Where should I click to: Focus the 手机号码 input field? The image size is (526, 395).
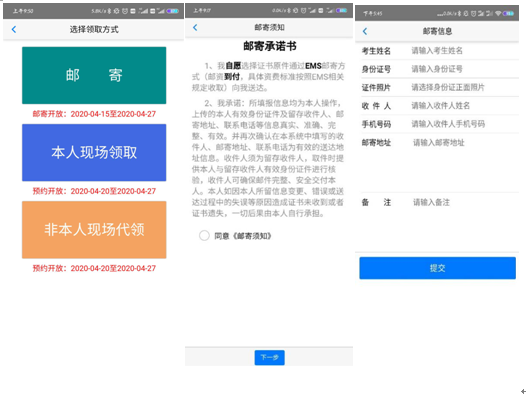pyautogui.click(x=464, y=124)
